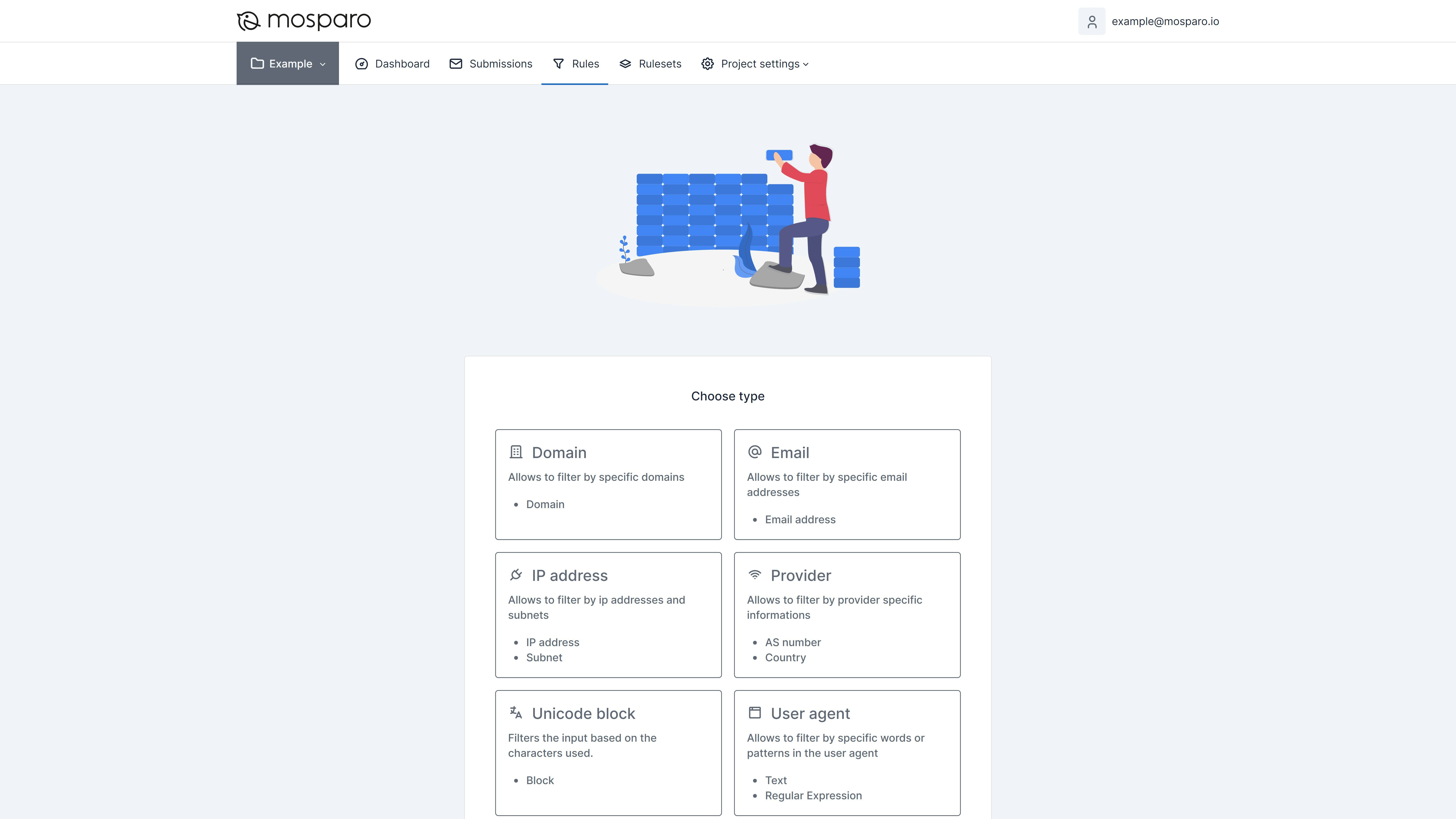Image resolution: width=1456 pixels, height=819 pixels.
Task: Click the Domain building icon
Action: coord(515,452)
